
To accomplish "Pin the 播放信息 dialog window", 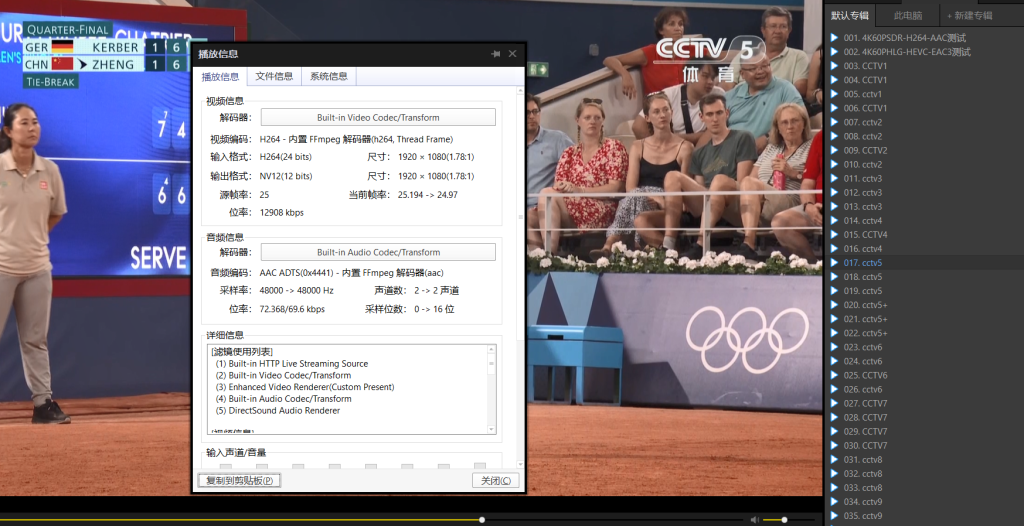I will pos(496,54).
